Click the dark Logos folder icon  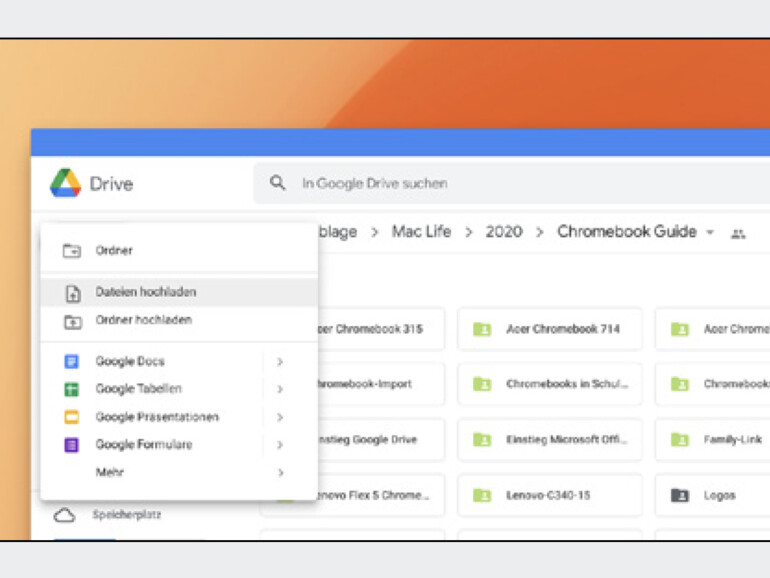(680, 495)
